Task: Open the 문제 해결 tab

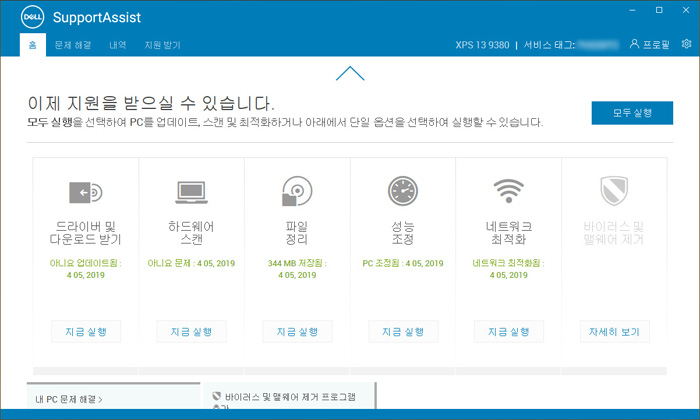Action: [73, 45]
